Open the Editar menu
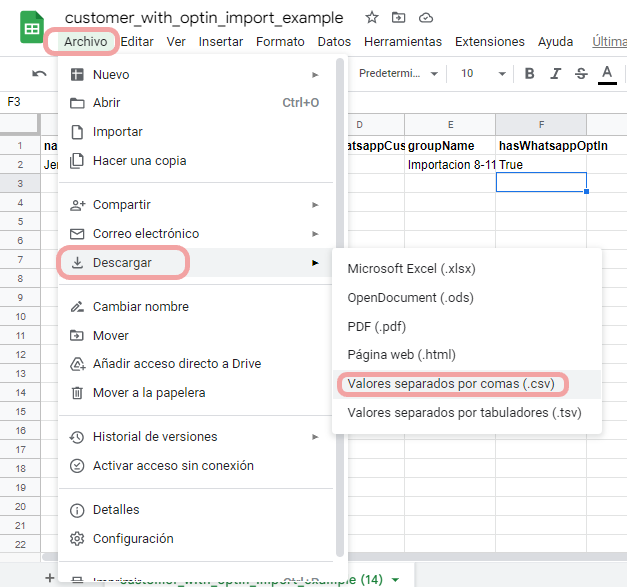Viewport: 627px width, 587px height. [137, 42]
